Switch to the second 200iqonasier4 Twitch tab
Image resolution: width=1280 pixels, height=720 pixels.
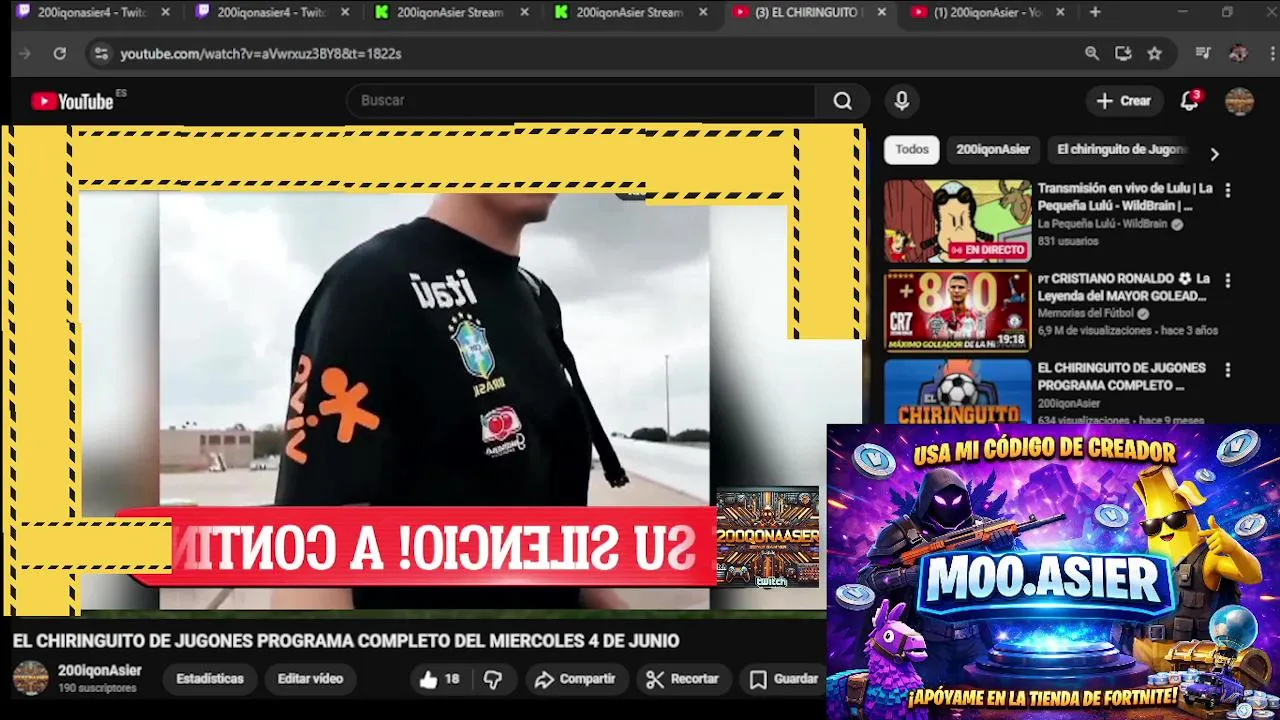point(271,13)
